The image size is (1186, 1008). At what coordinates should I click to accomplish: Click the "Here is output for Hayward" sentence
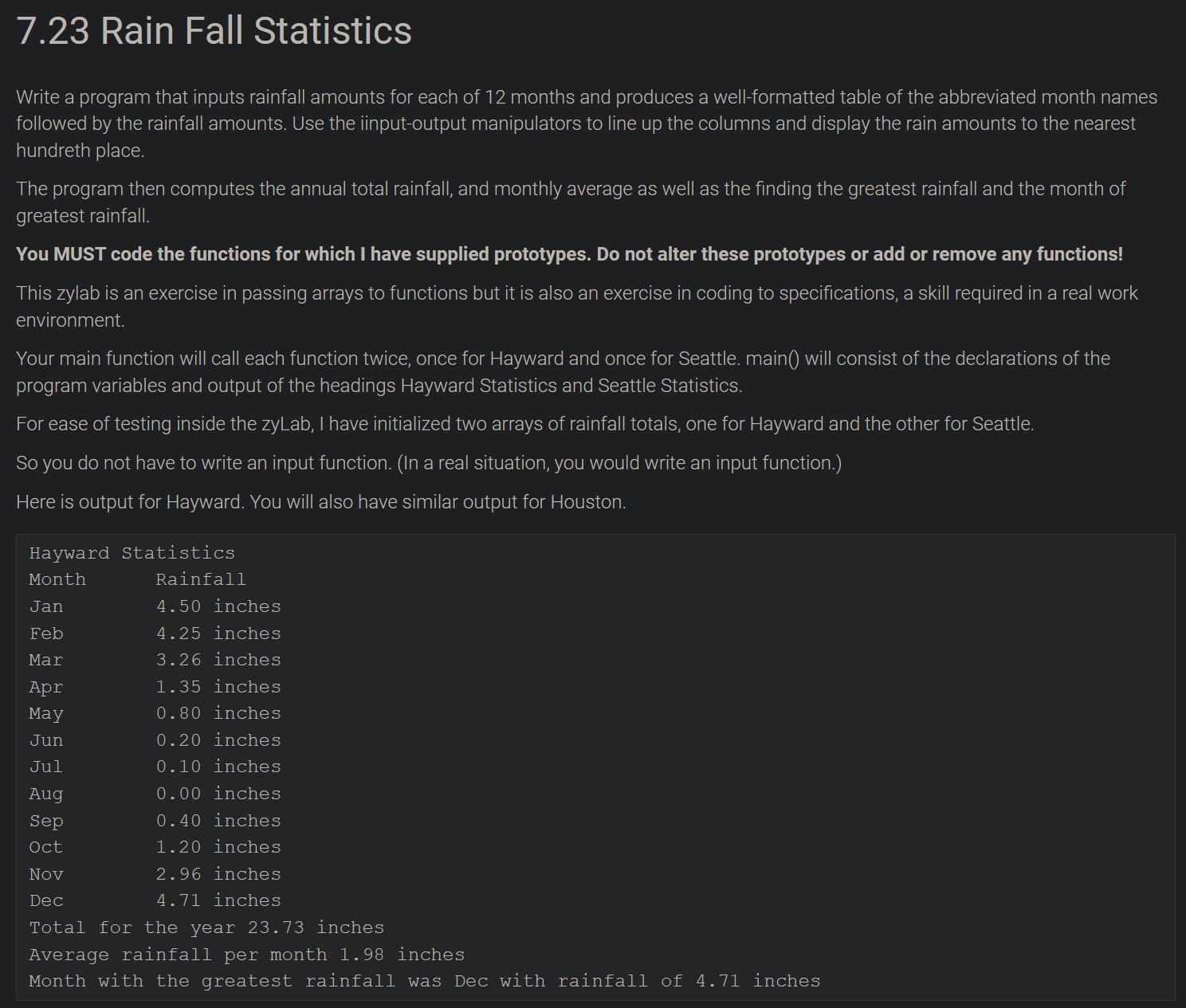pos(320,502)
